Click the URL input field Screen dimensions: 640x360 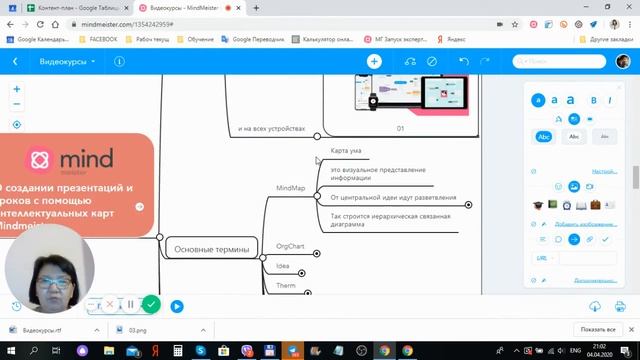pyautogui.click(x=588, y=258)
